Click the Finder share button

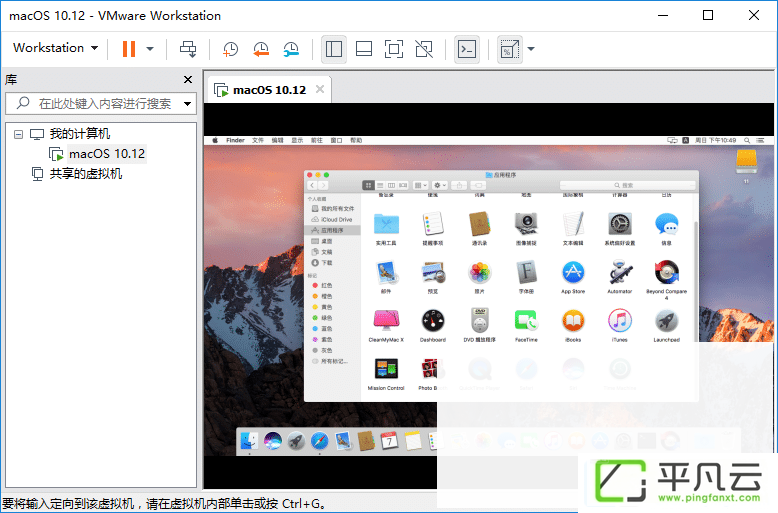[x=459, y=185]
